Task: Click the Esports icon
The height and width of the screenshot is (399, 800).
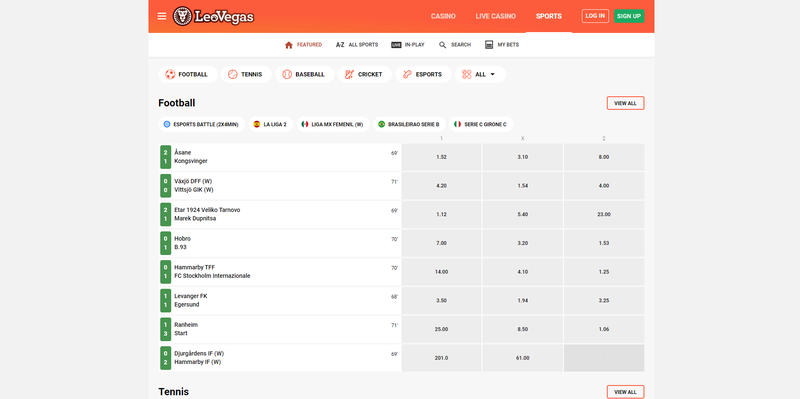Action: click(407, 74)
